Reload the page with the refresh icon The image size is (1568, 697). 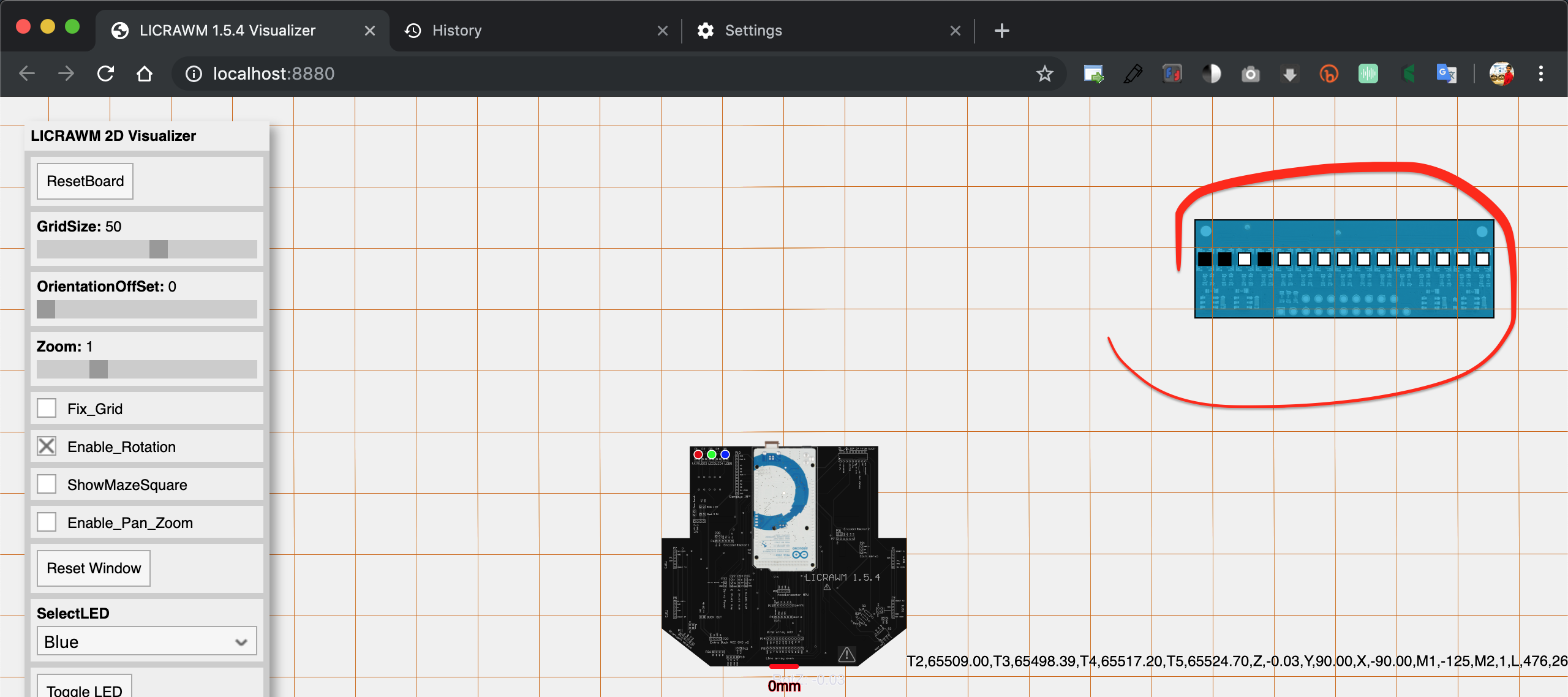pyautogui.click(x=105, y=73)
